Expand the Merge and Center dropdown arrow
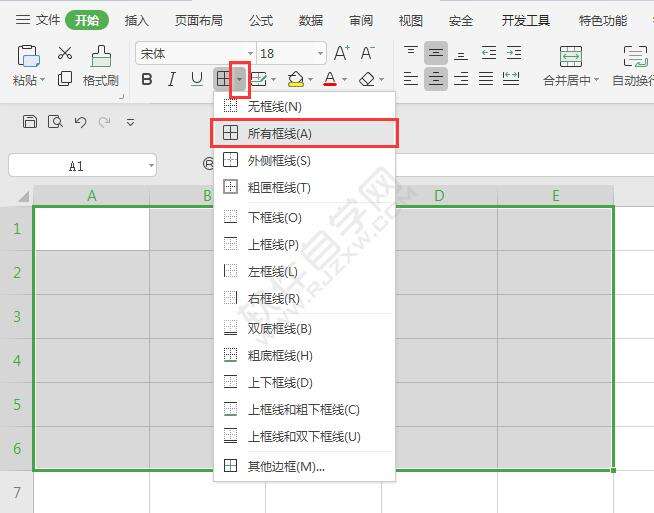Image resolution: width=654 pixels, height=513 pixels. (x=596, y=79)
